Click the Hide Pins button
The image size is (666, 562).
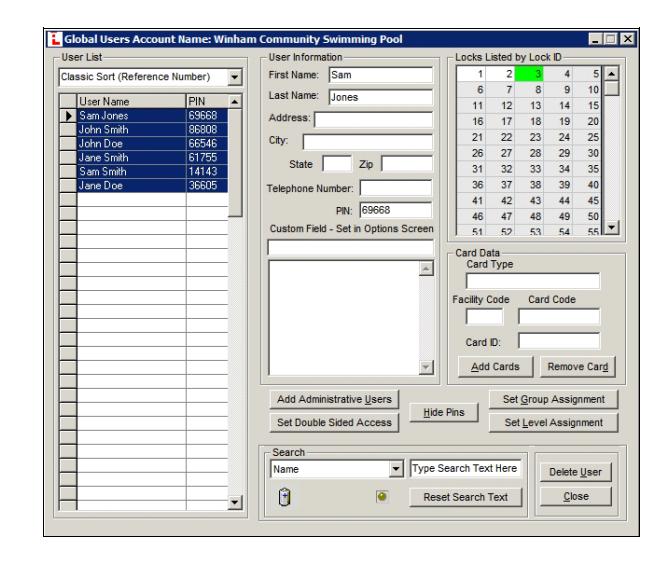pos(444,412)
